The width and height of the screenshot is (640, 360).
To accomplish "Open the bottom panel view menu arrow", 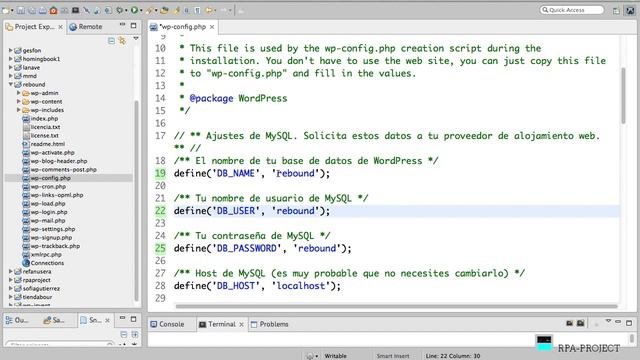I will click(608, 321).
